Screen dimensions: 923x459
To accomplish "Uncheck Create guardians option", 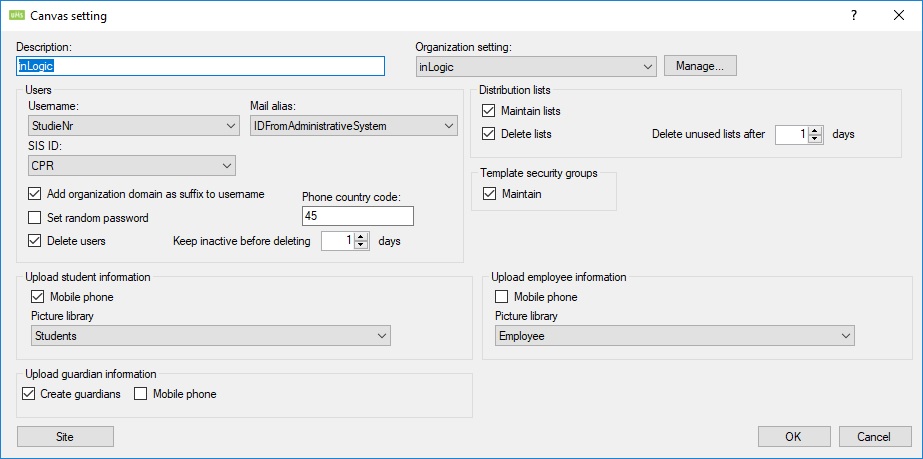I will (x=29, y=394).
